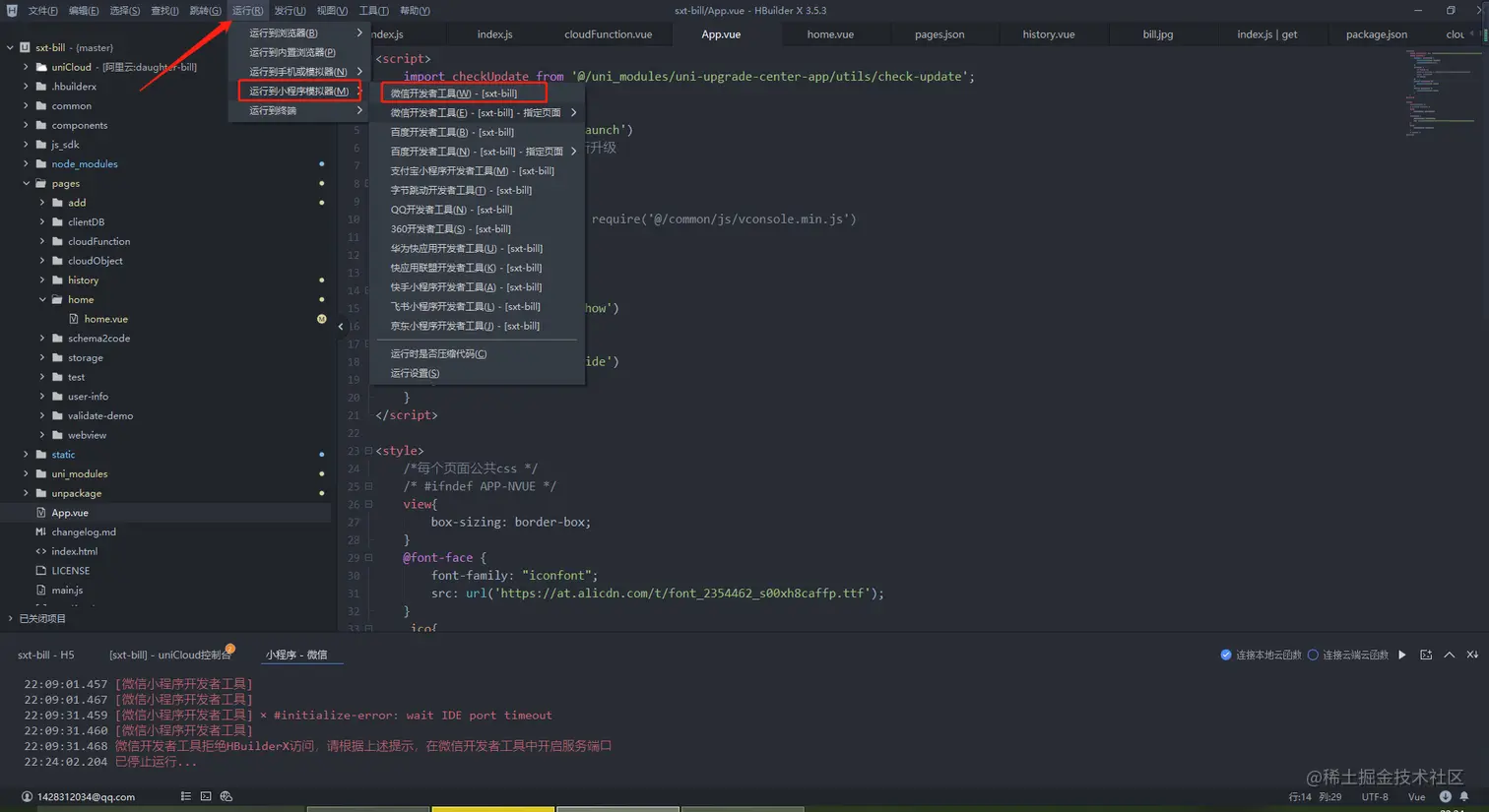Click the home.vue file icon in tree
The width and height of the screenshot is (1489, 812).
74,319
